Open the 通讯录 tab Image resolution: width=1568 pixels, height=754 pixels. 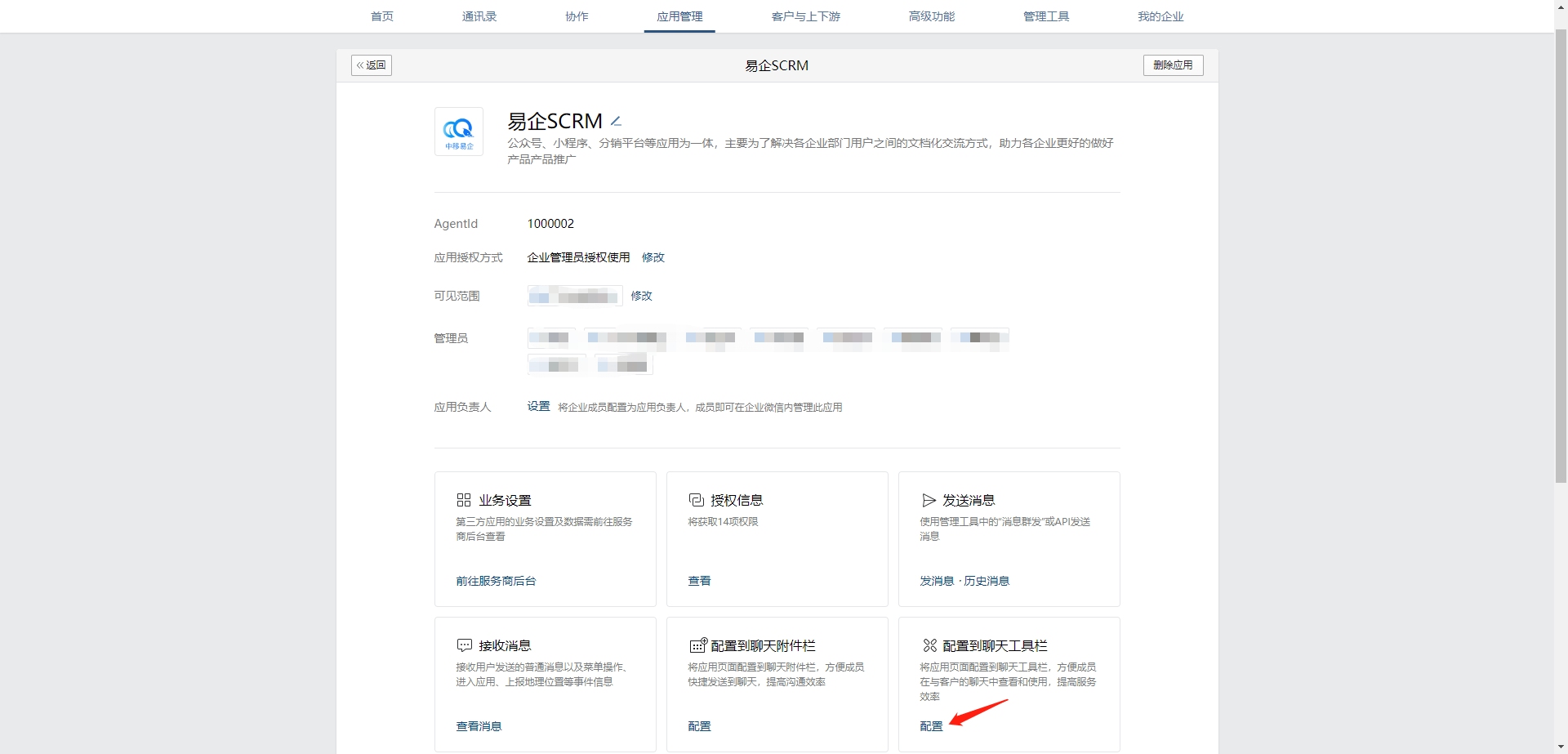tap(479, 16)
